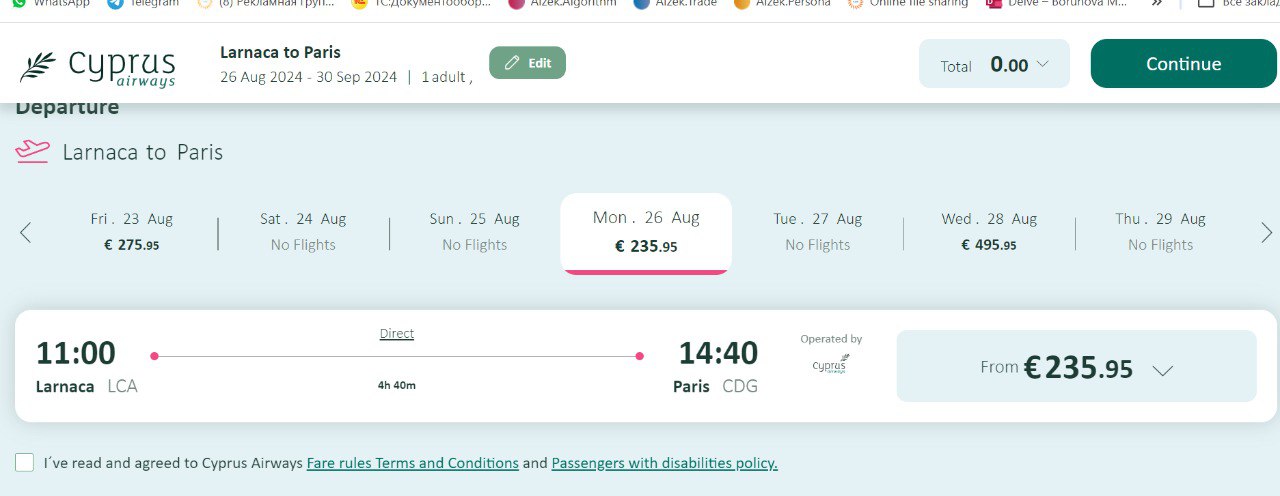Select the Mon 26 Aug date tab
Screen dimensions: 1280x496
(x=646, y=231)
